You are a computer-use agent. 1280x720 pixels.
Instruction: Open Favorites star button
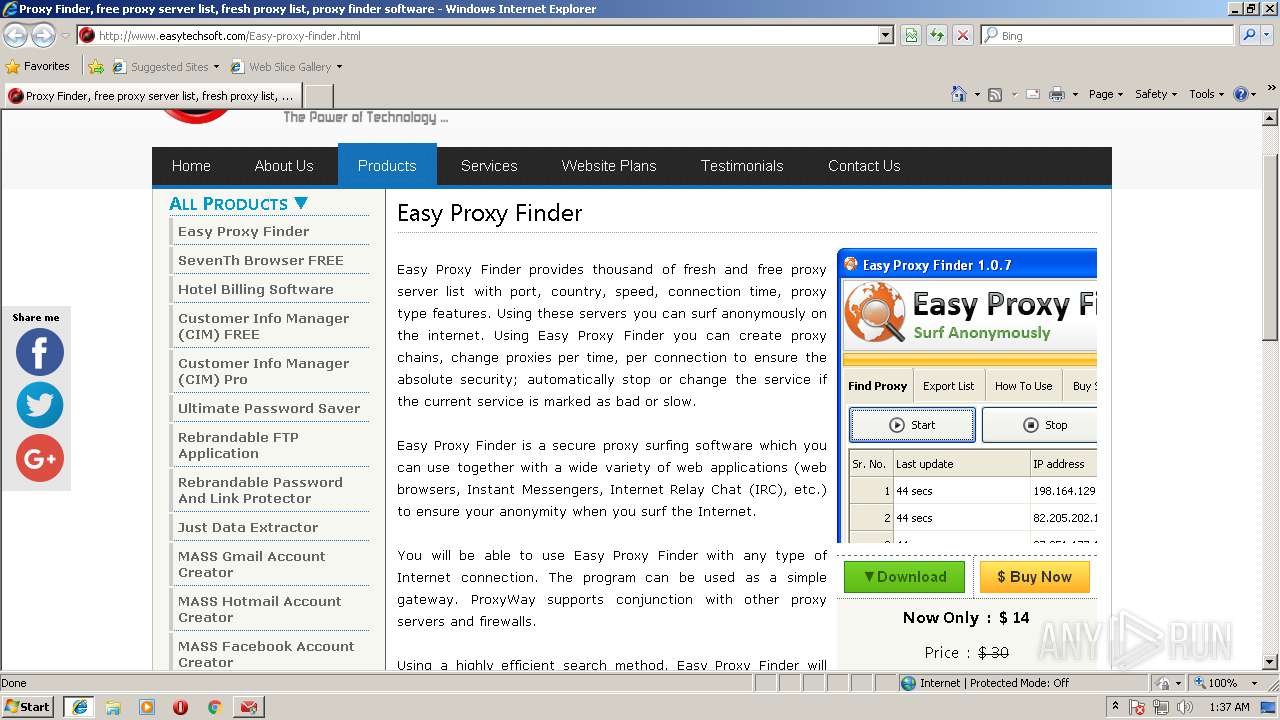click(x=38, y=67)
